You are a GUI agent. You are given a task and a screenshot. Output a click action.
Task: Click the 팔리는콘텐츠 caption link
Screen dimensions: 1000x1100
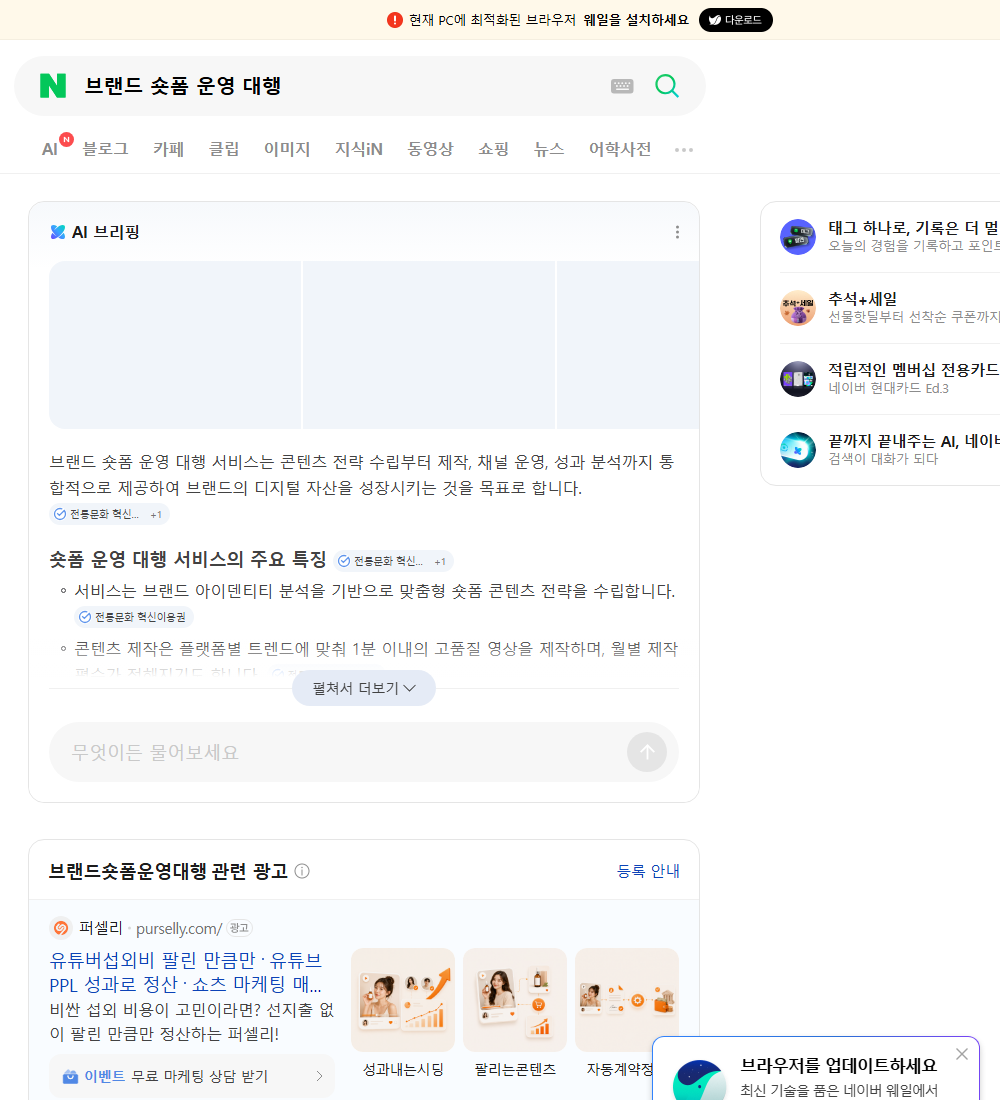tap(514, 1070)
